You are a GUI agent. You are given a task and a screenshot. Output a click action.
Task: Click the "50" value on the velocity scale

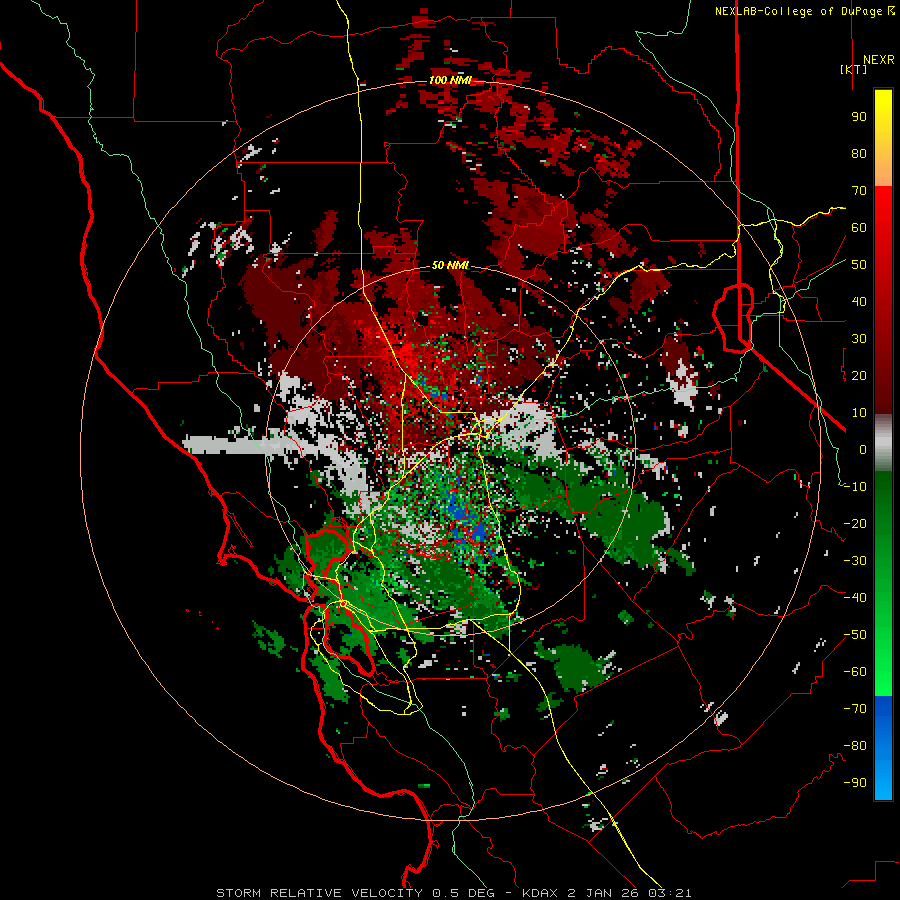[859, 265]
